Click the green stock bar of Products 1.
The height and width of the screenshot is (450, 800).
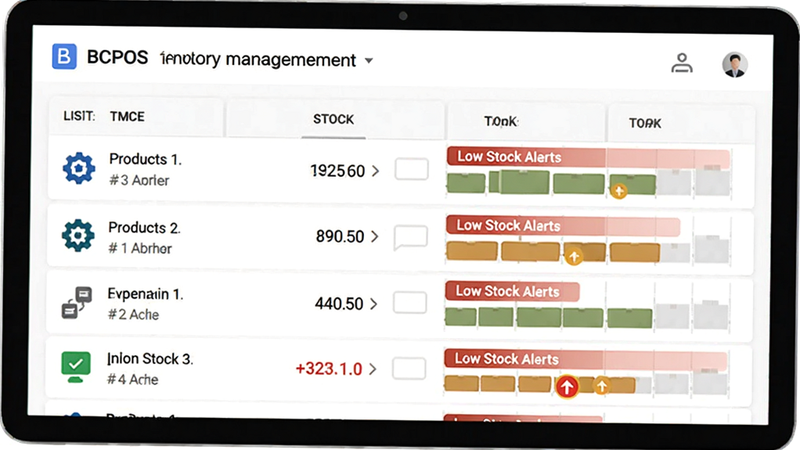551,183
